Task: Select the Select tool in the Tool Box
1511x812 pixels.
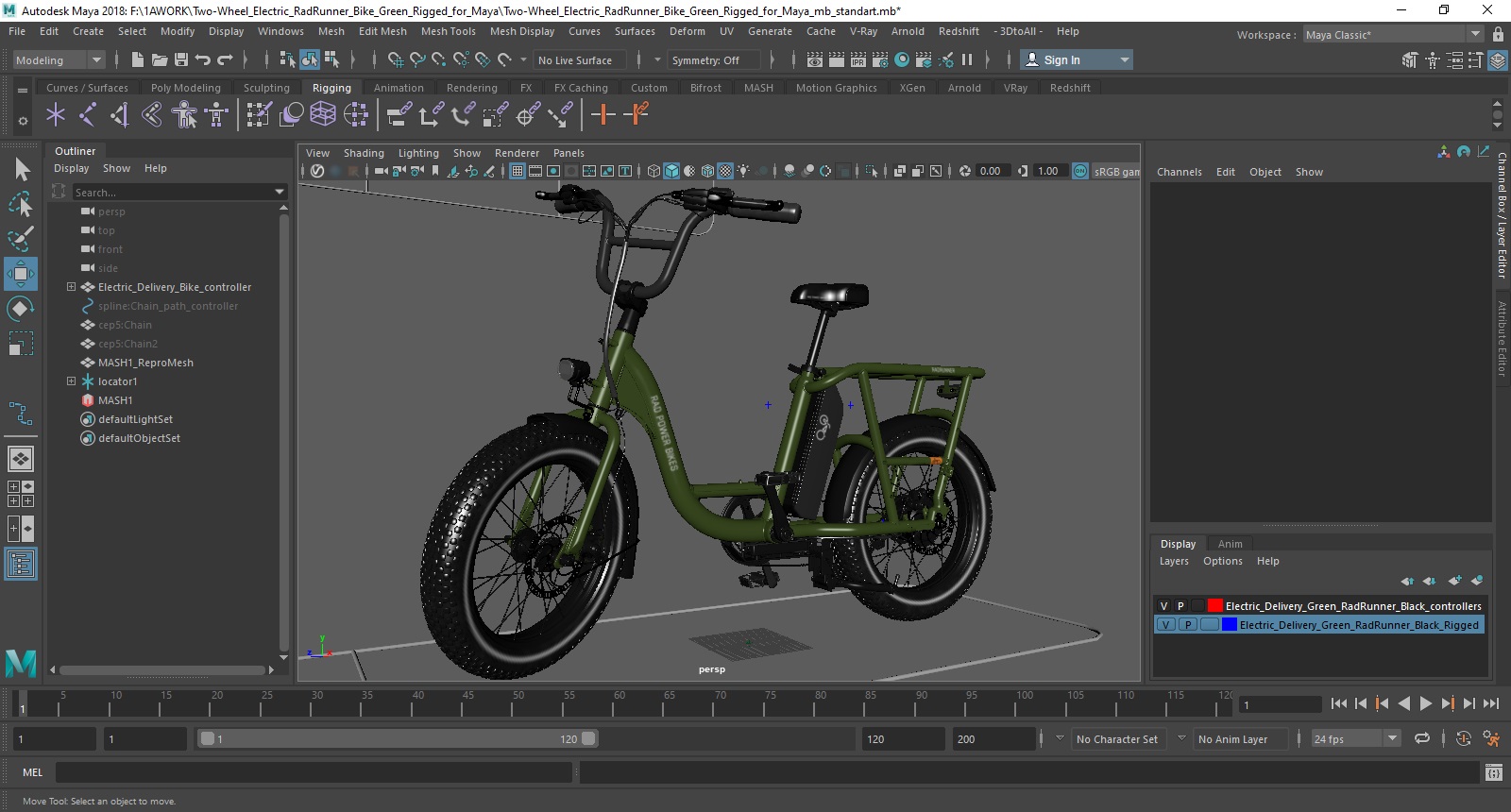Action: click(21, 169)
